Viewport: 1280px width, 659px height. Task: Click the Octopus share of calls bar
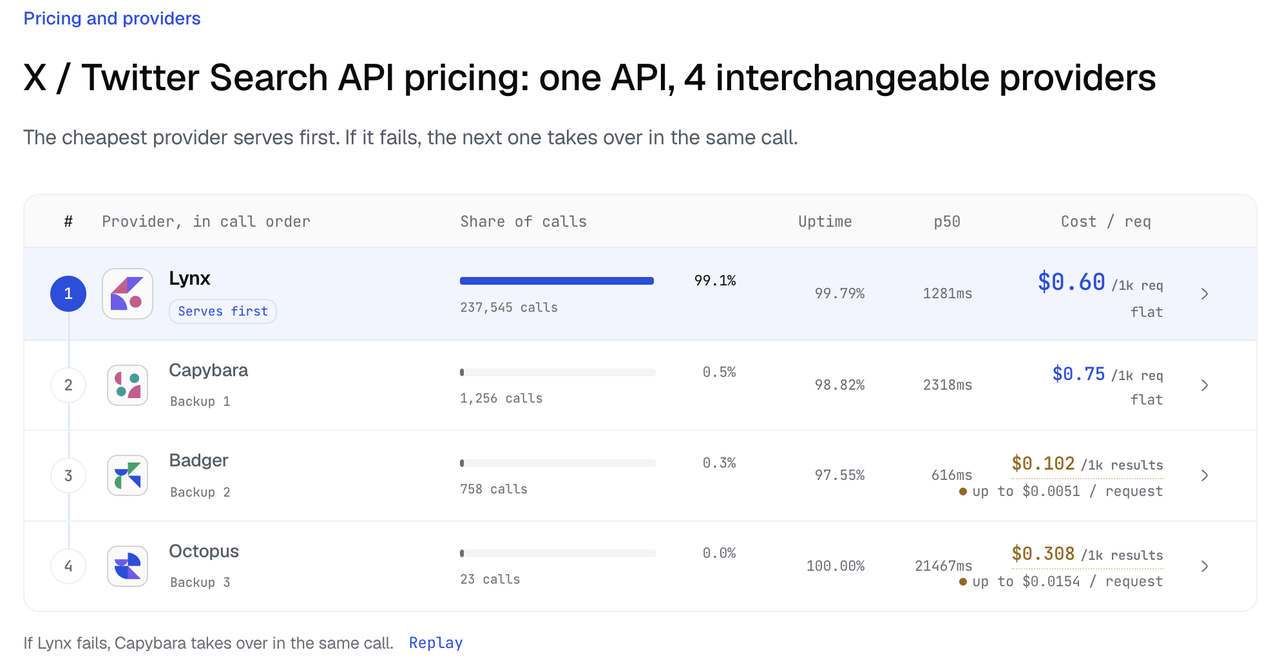coord(558,553)
